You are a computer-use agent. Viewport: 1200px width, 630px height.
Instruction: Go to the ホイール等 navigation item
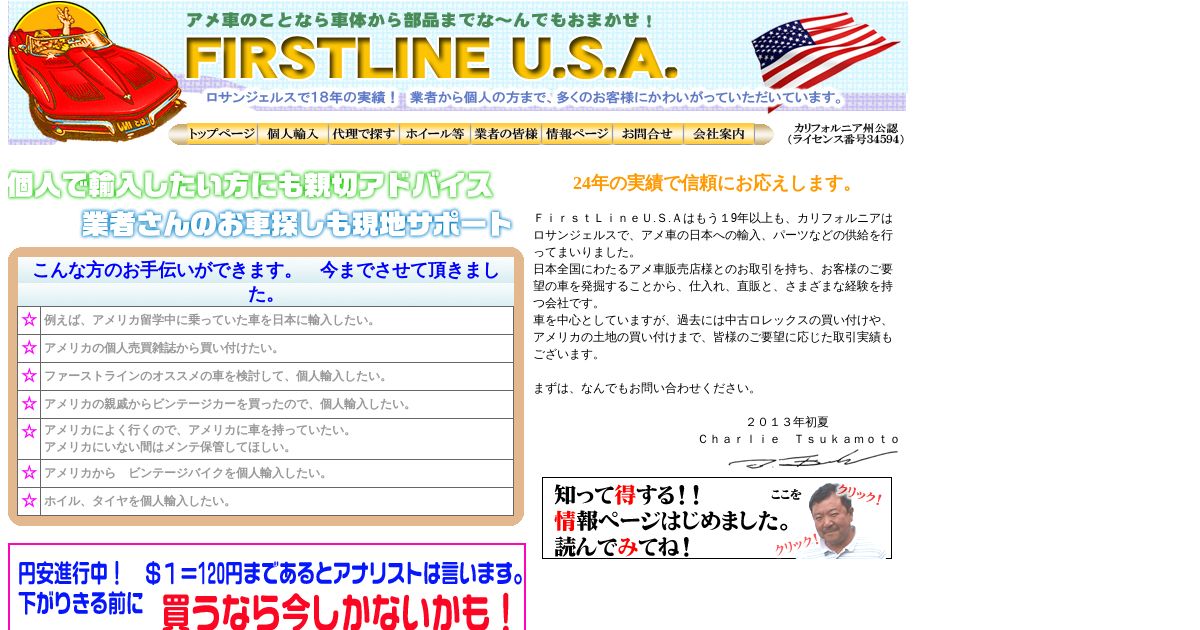(x=435, y=134)
